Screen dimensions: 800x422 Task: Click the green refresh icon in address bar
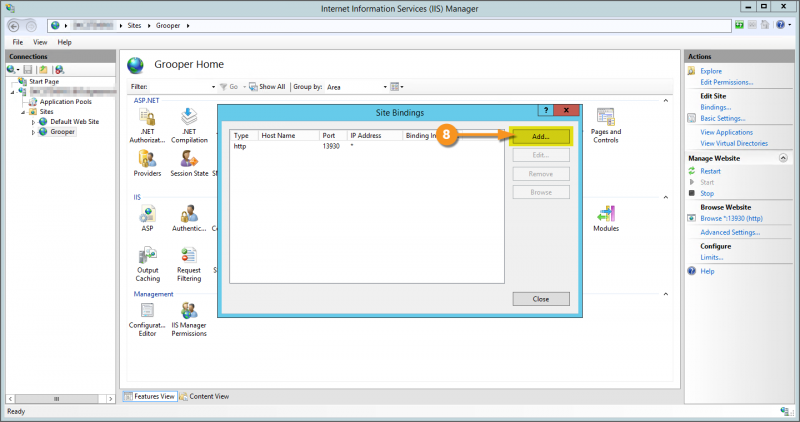(739, 24)
